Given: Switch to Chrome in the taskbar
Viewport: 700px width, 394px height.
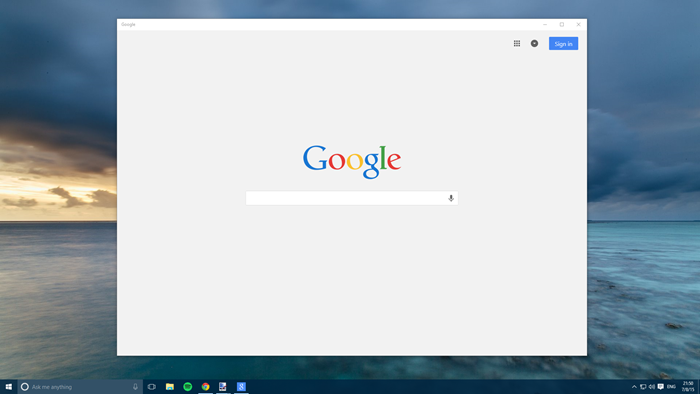Looking at the screenshot, I should 205,387.
